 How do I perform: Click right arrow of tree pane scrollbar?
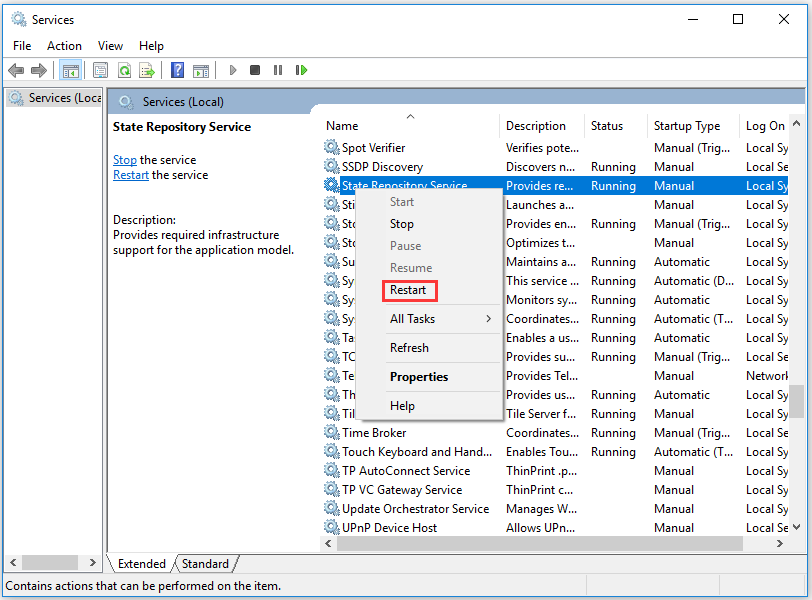(93, 562)
